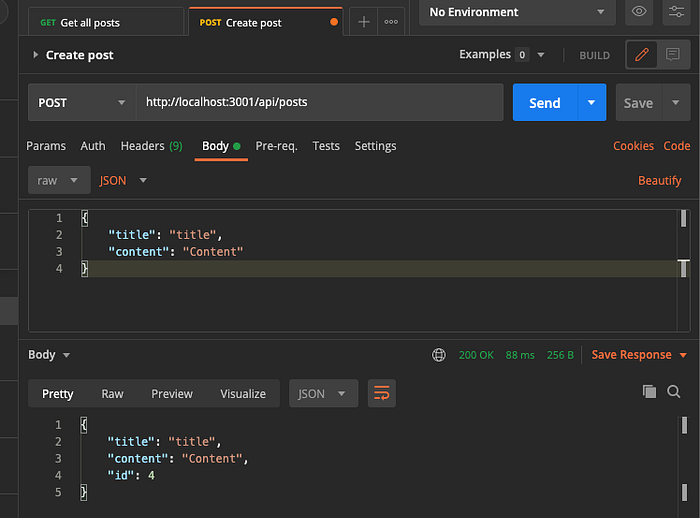Copy the response body with the copy icon

click(x=649, y=392)
